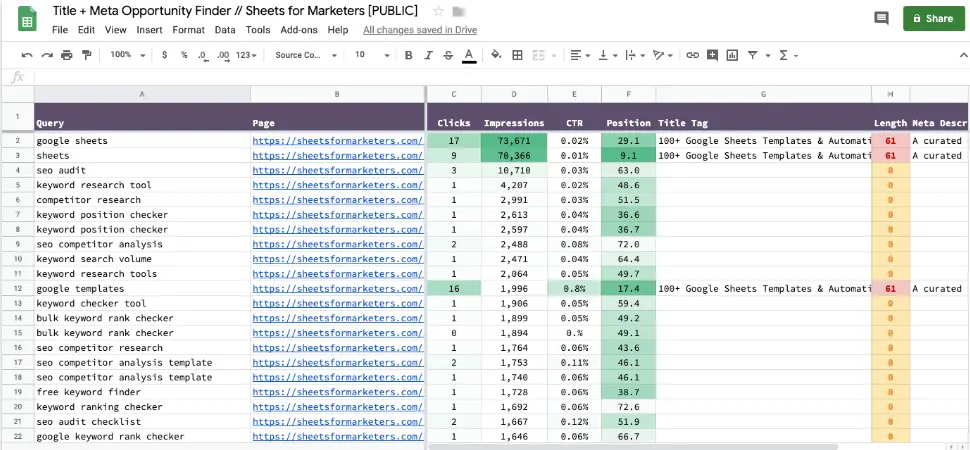
Task: Expand the functions dropdown arrow
Action: 796,56
